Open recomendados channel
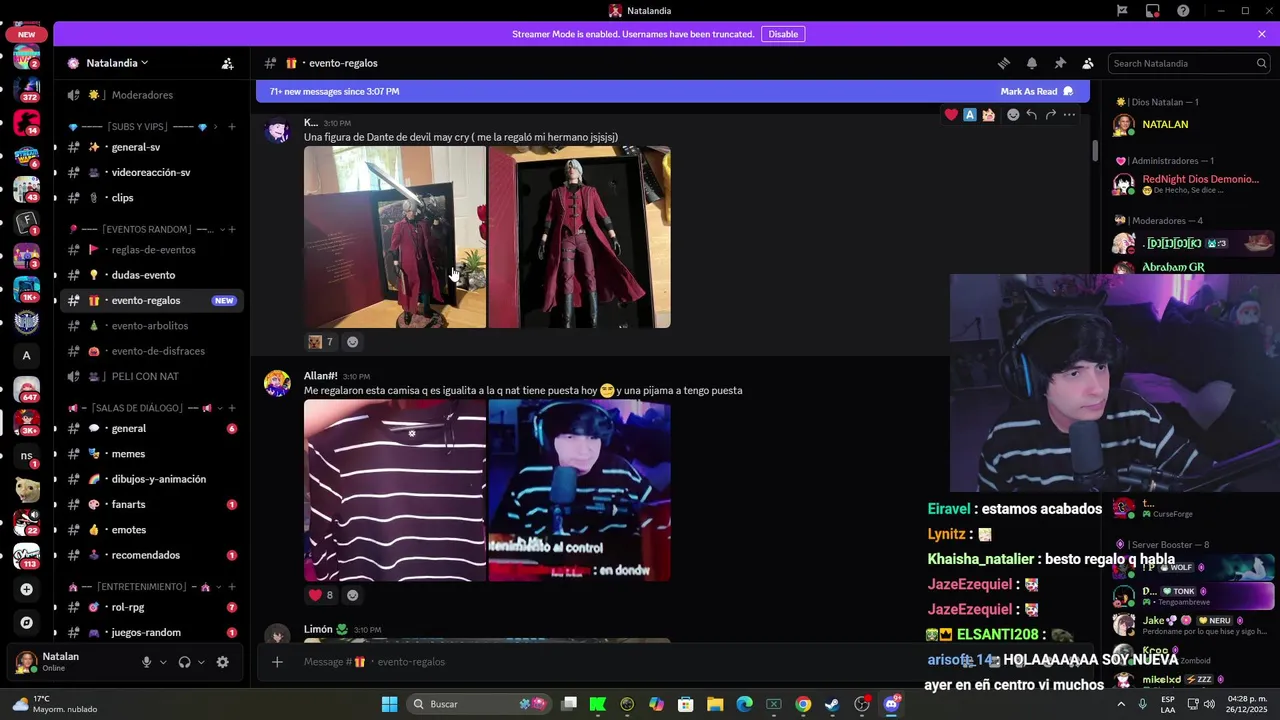Screen dimensions: 1280x720 pos(151,555)
